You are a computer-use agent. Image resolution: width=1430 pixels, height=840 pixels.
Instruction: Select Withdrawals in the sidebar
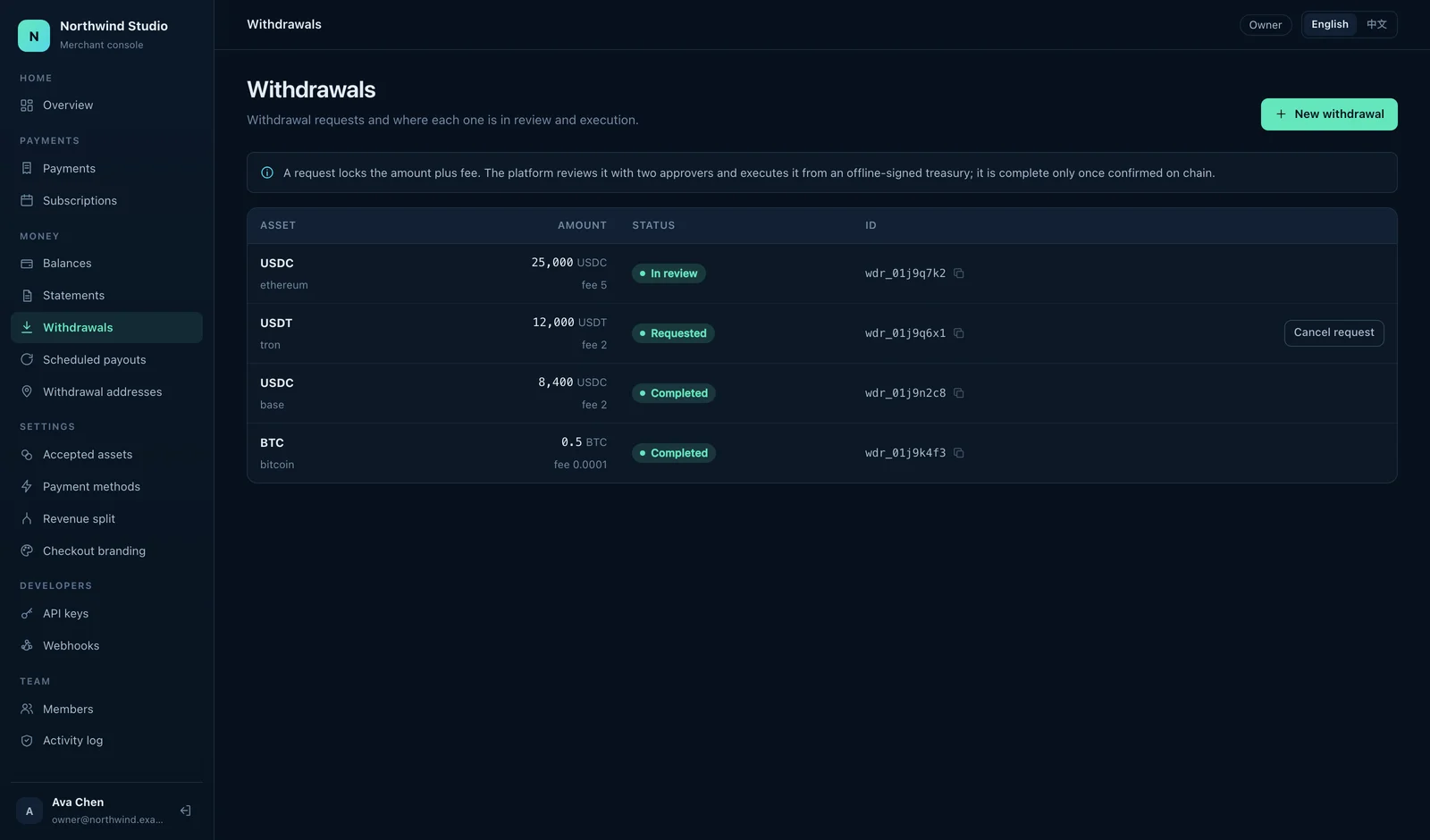(x=106, y=328)
